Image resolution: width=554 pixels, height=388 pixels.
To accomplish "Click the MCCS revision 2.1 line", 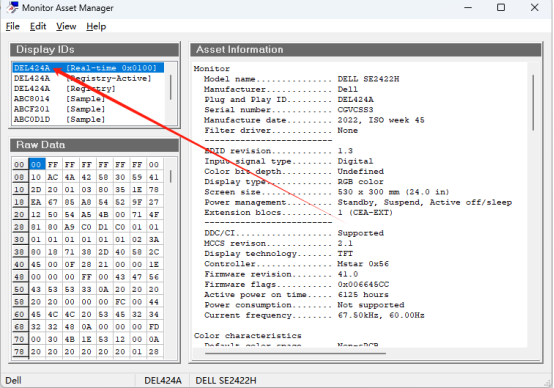I will (x=278, y=243).
